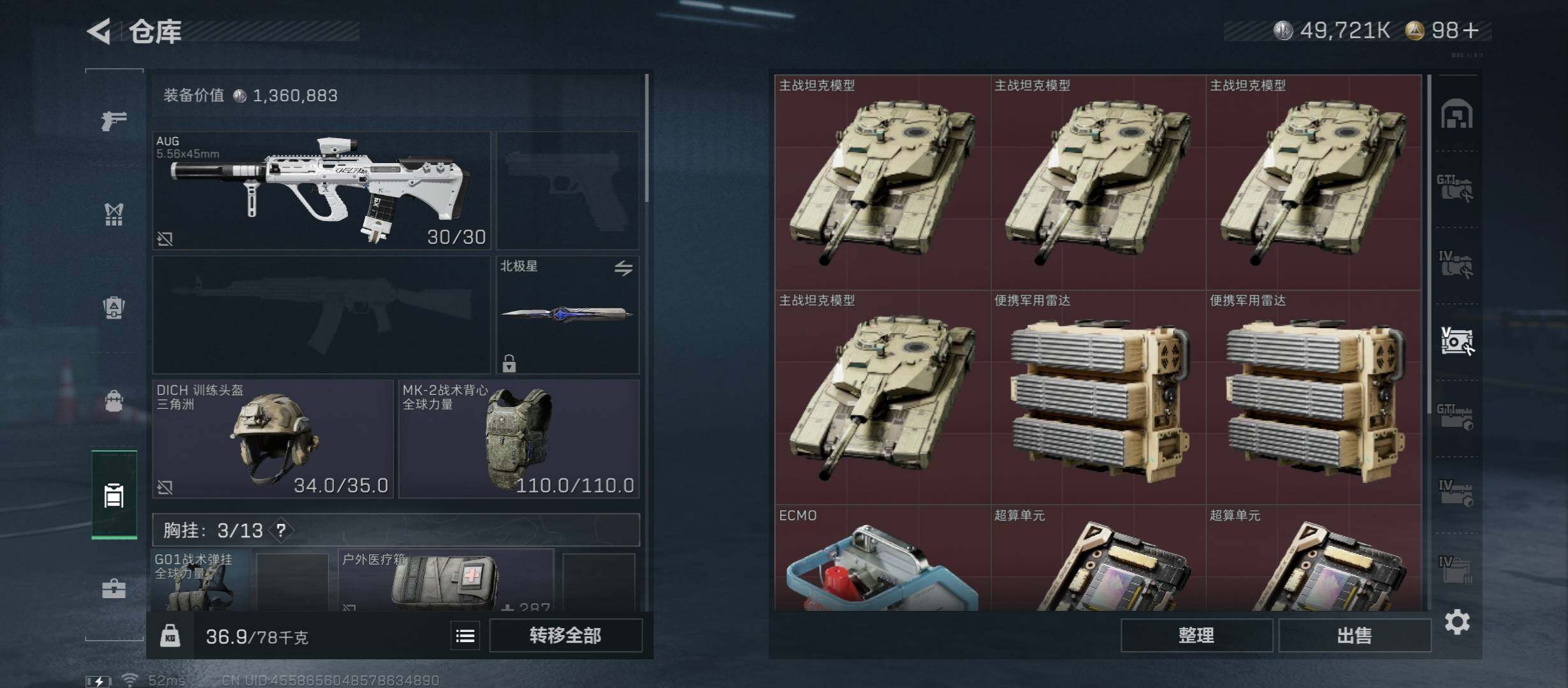This screenshot has width=1568, height=688.
Task: Open the briefcase category at sidebar bottom
Action: tap(114, 588)
